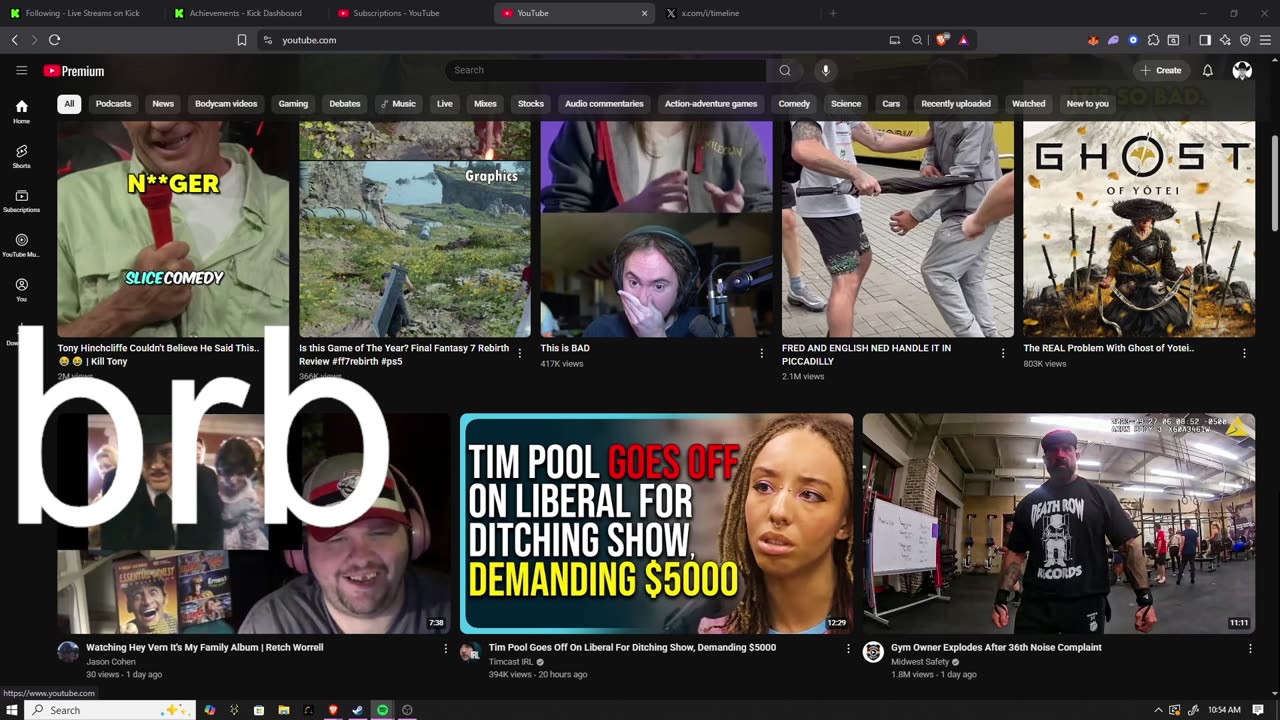This screenshot has height=720, width=1280.
Task: Filter by Debates chip
Action: pyautogui.click(x=345, y=104)
